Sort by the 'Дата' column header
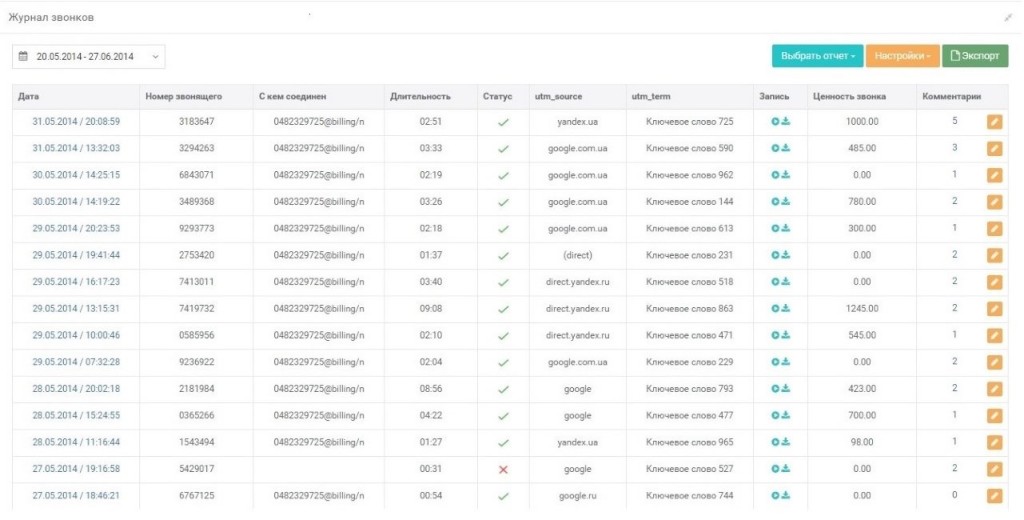Screen dimensions: 1024x520 coord(28,97)
